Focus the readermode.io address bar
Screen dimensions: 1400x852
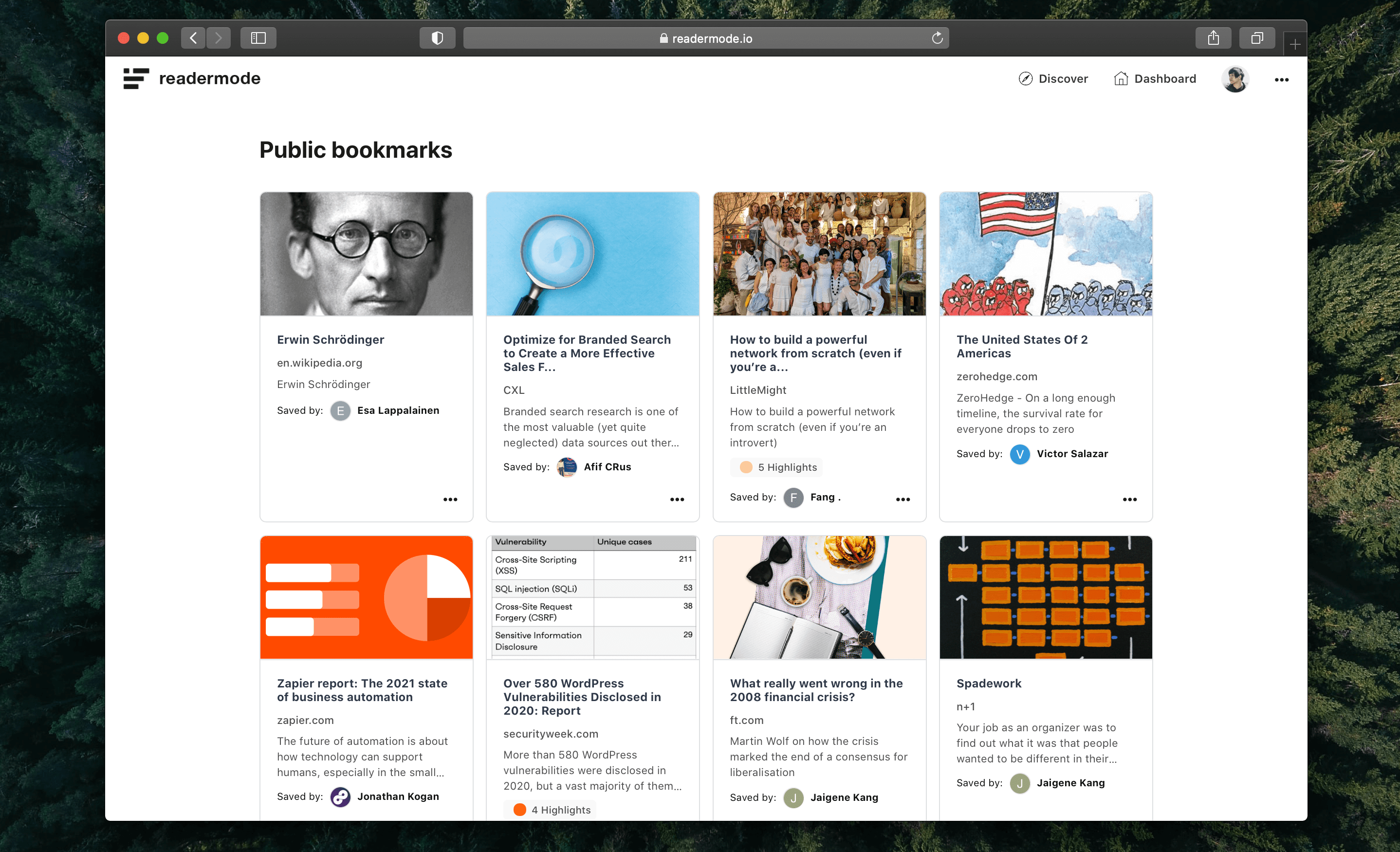706,38
